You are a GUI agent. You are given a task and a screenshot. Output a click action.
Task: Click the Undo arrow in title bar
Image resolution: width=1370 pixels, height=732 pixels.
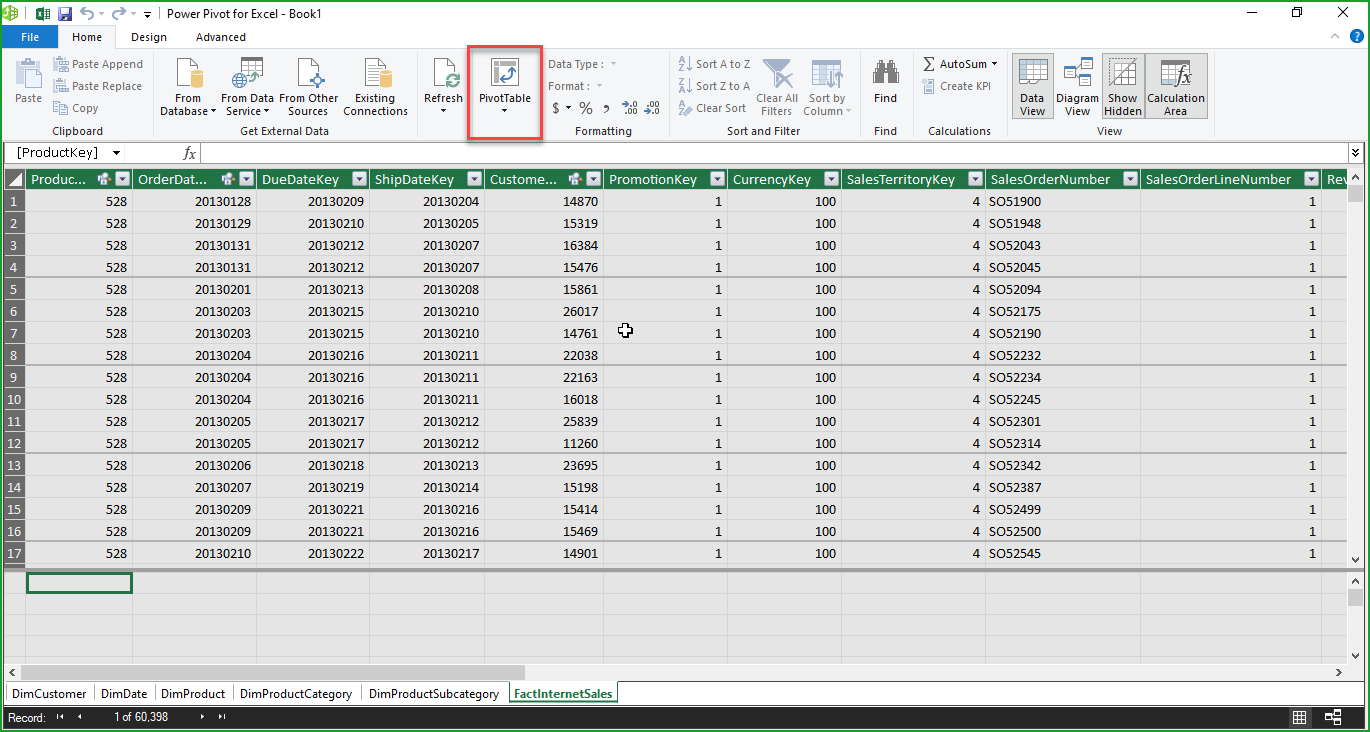(87, 14)
